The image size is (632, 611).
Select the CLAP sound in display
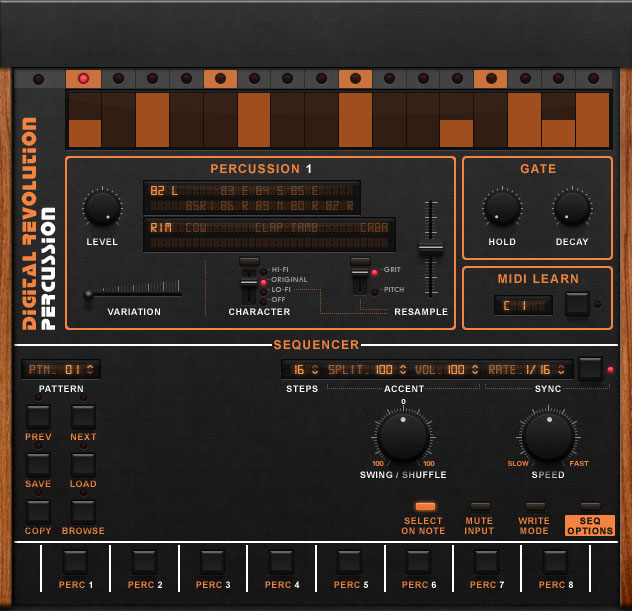272,228
